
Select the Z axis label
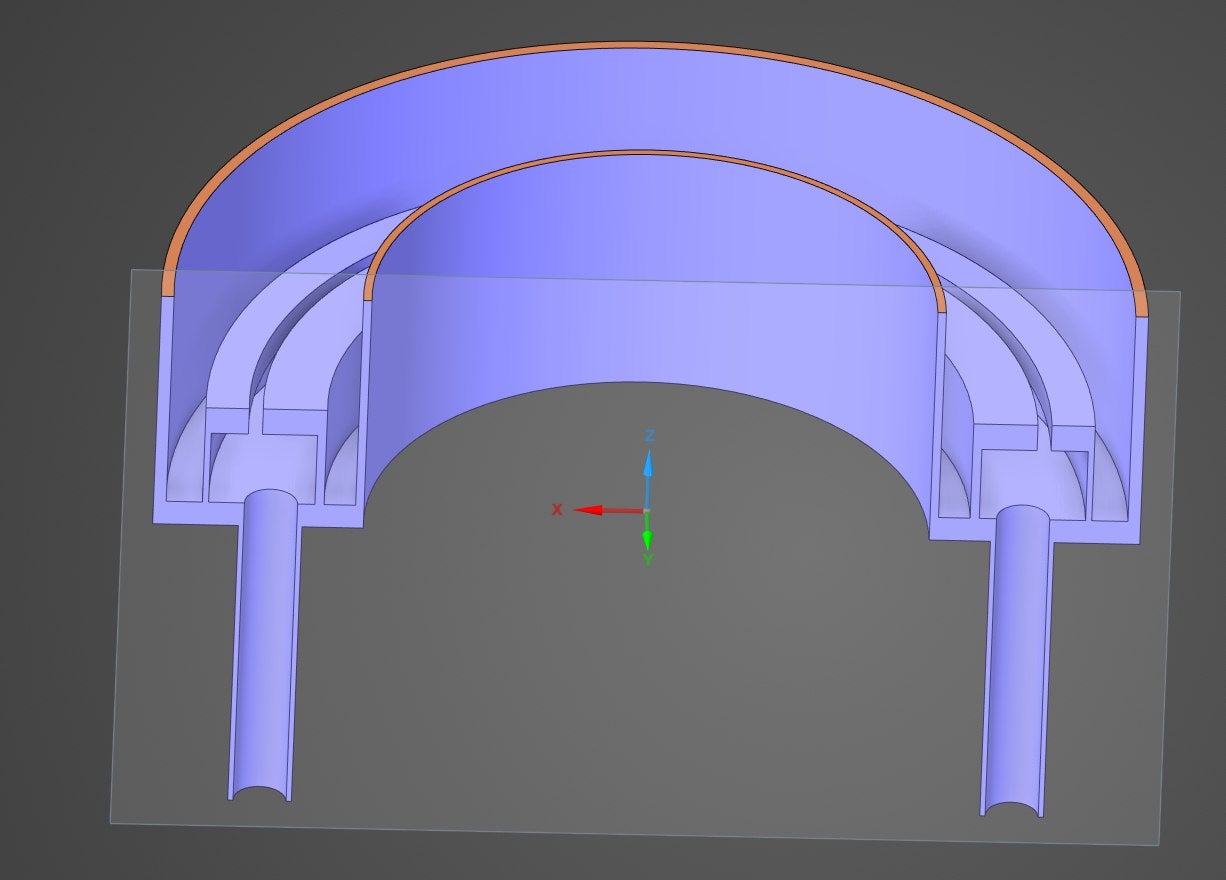coord(650,436)
